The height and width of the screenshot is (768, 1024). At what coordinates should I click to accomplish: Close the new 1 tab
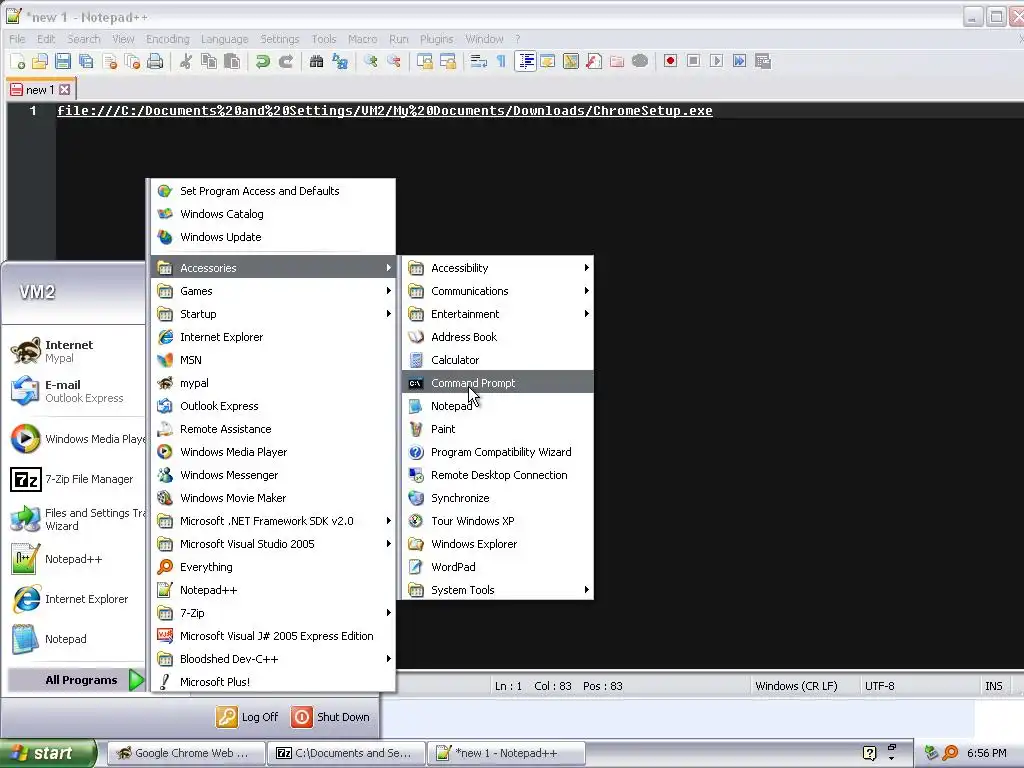click(64, 89)
